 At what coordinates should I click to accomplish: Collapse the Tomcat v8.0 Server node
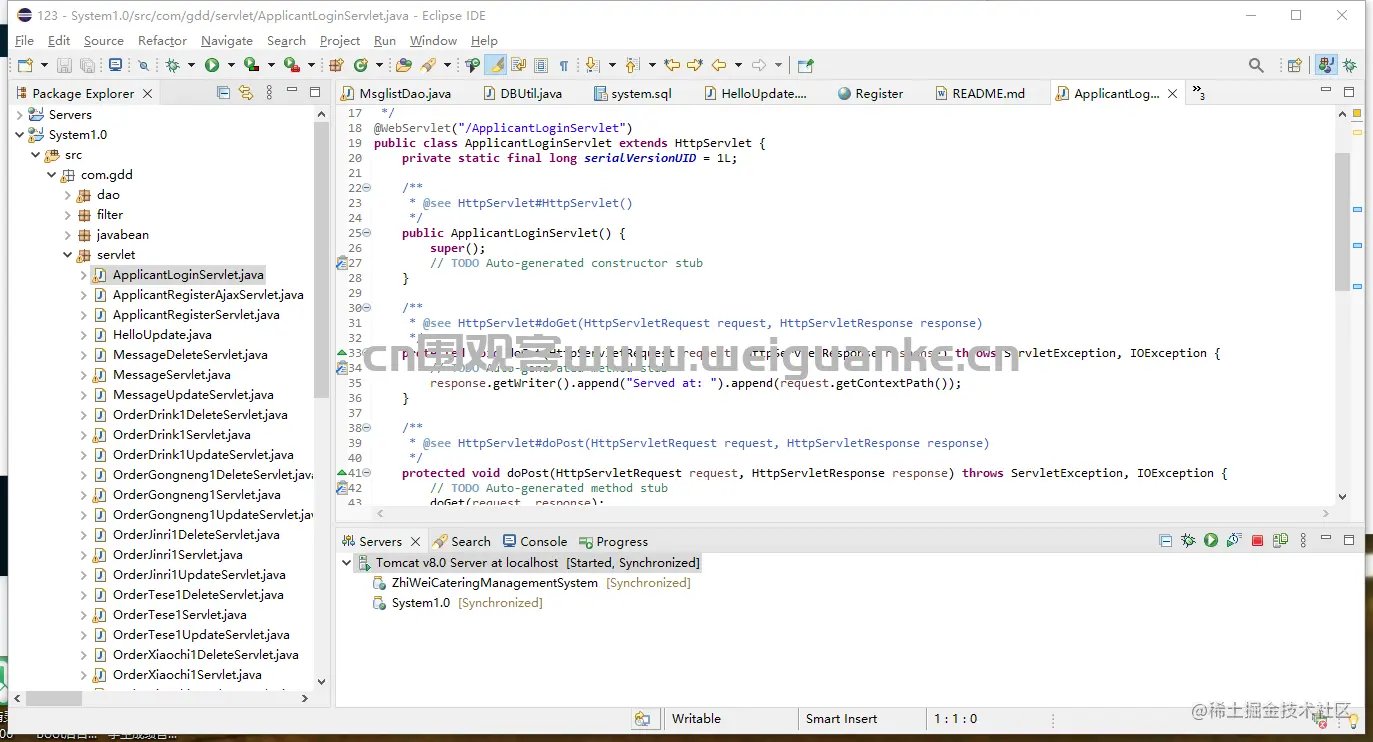point(347,562)
